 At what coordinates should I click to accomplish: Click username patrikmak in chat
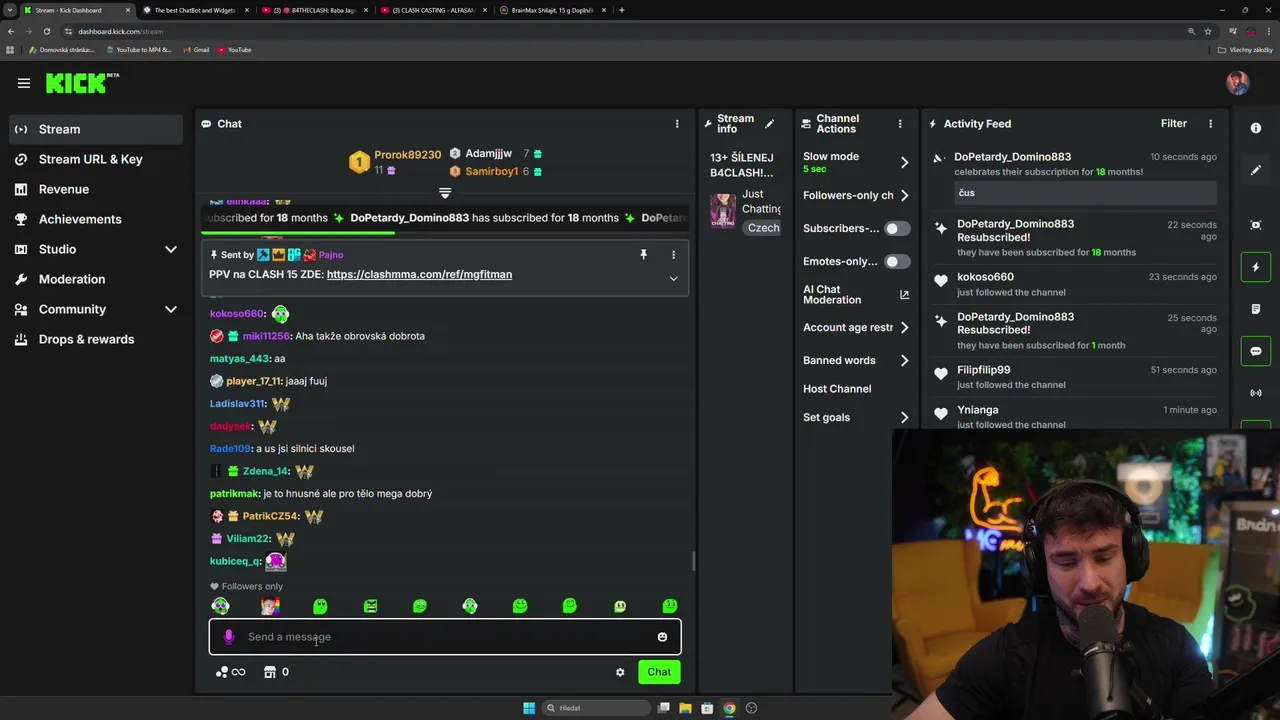coord(234,493)
